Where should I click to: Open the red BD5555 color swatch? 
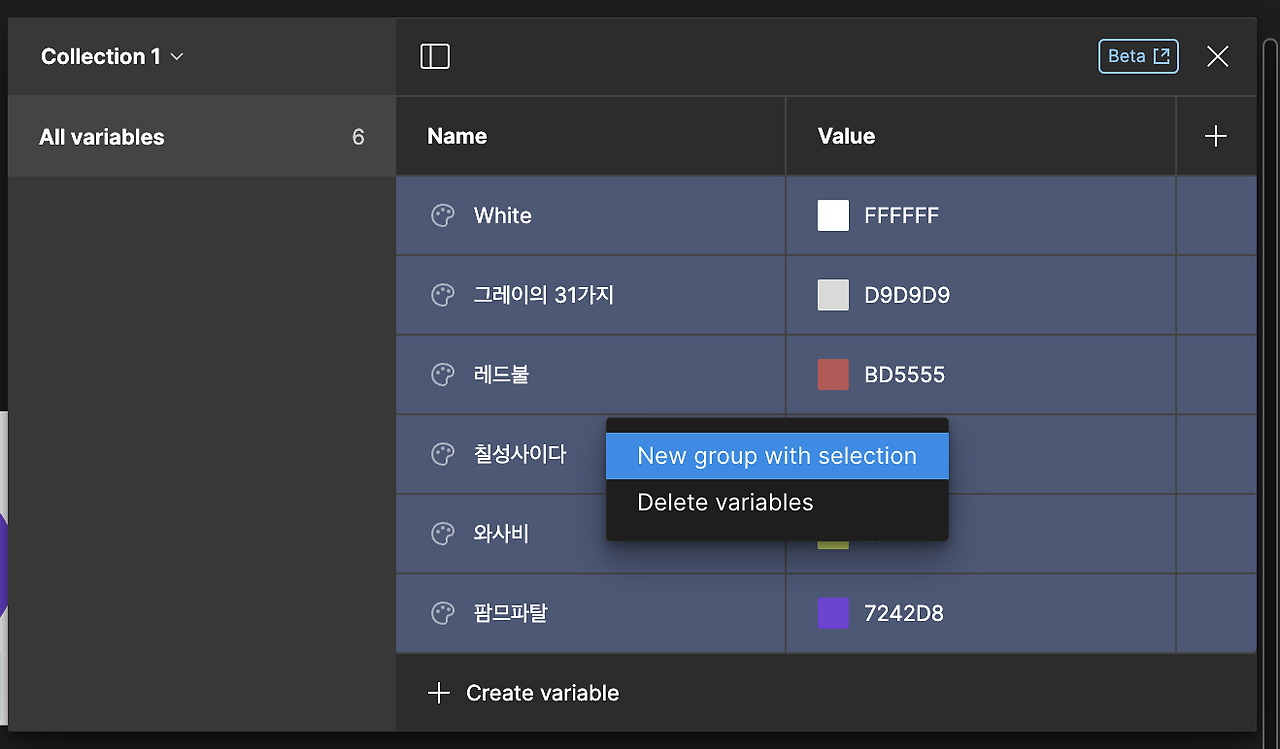[833, 375]
